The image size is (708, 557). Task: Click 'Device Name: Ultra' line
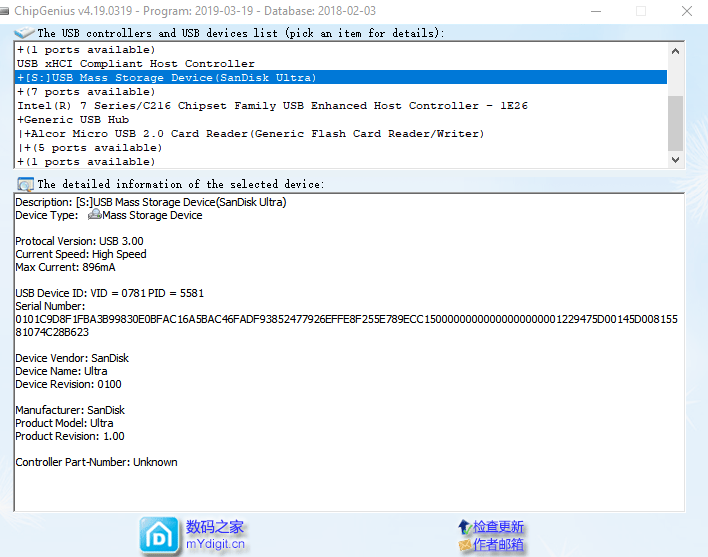(61, 371)
